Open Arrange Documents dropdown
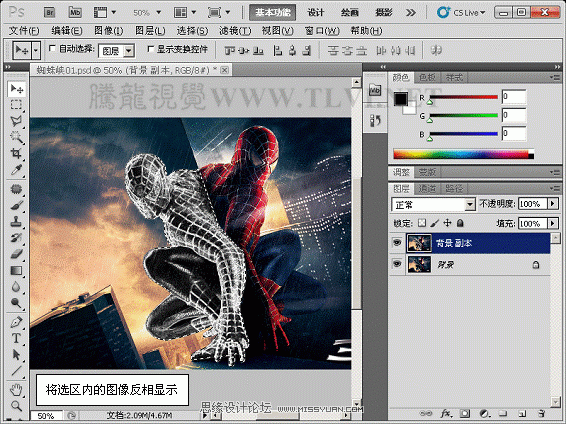The width and height of the screenshot is (566, 424). [x=185, y=13]
